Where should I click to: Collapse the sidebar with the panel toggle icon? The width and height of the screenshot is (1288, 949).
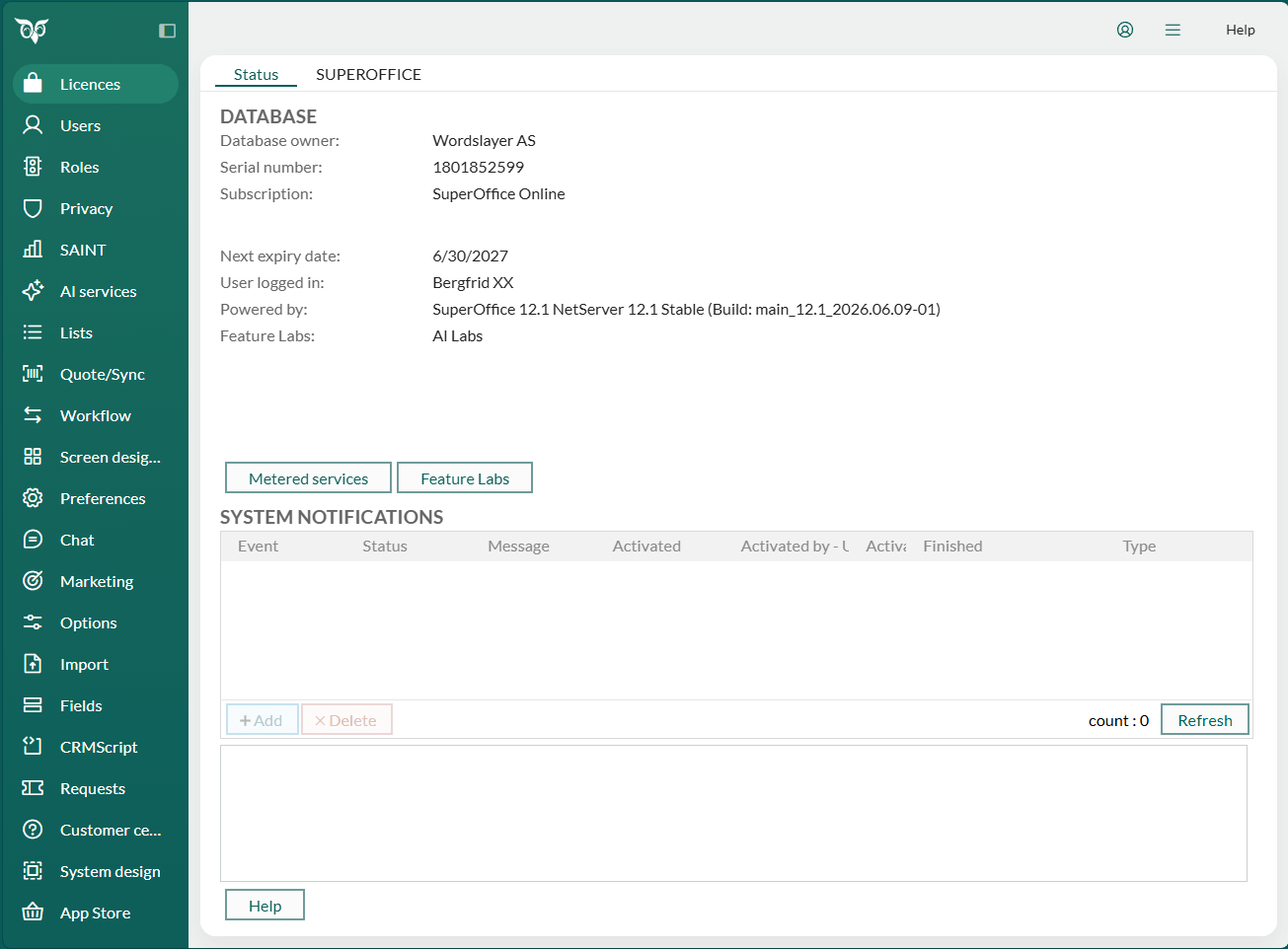pyautogui.click(x=167, y=31)
